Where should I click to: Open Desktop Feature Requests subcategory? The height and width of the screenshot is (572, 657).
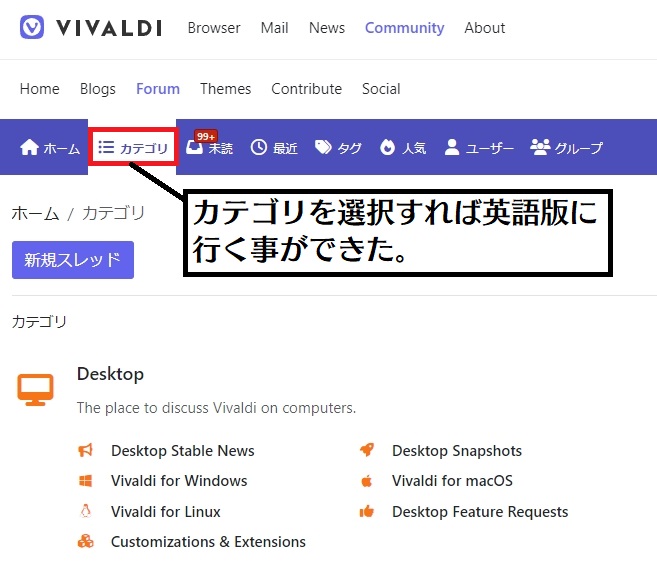coord(480,511)
